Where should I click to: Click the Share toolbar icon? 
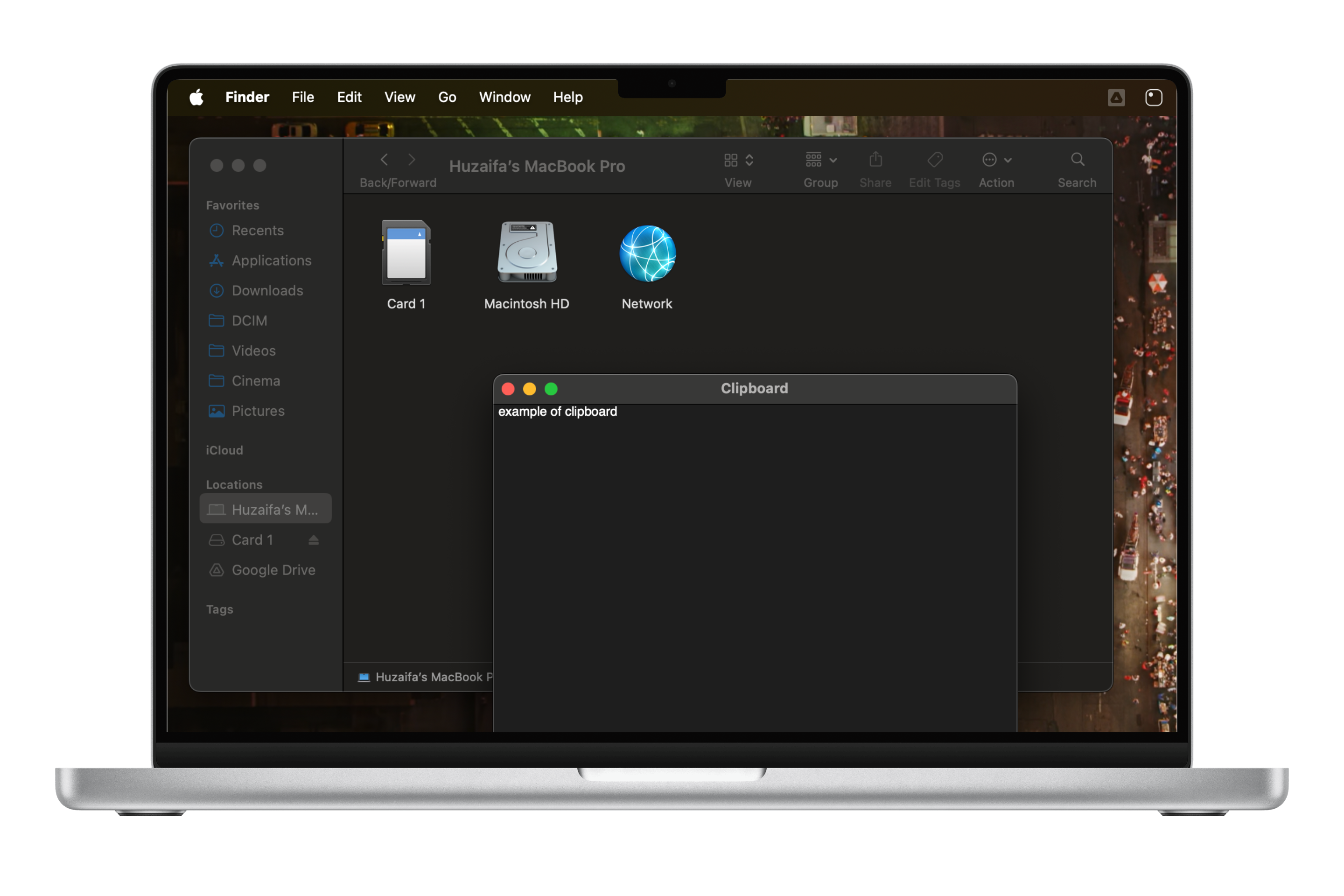[x=875, y=160]
